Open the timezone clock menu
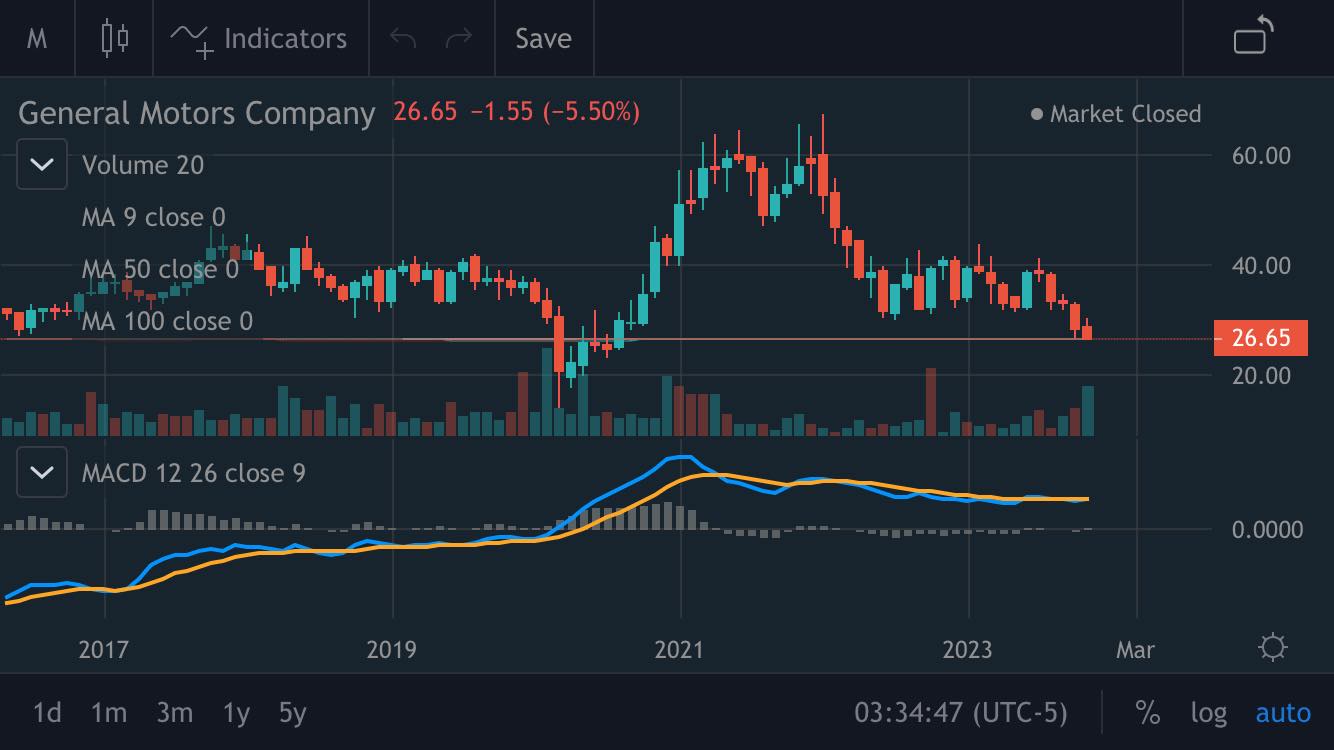1334x750 pixels. 960,713
